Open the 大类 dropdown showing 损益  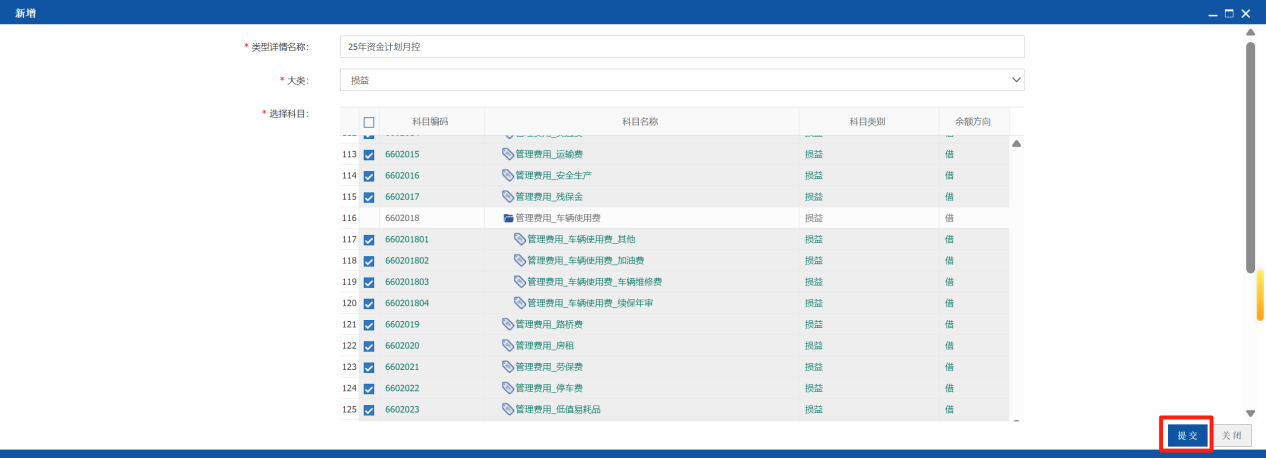pyautogui.click(x=682, y=79)
